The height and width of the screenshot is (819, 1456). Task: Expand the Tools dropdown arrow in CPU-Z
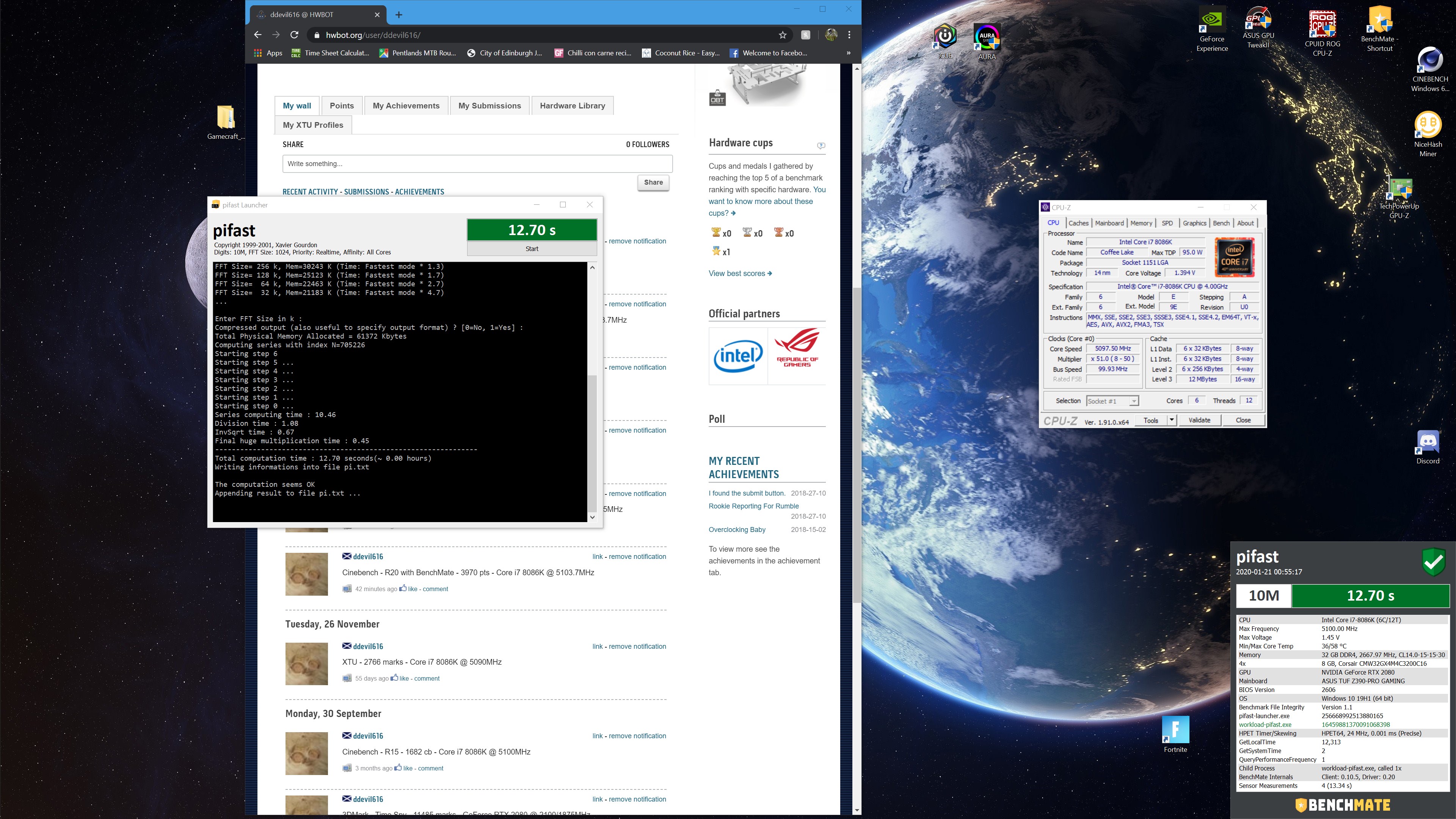point(1172,420)
